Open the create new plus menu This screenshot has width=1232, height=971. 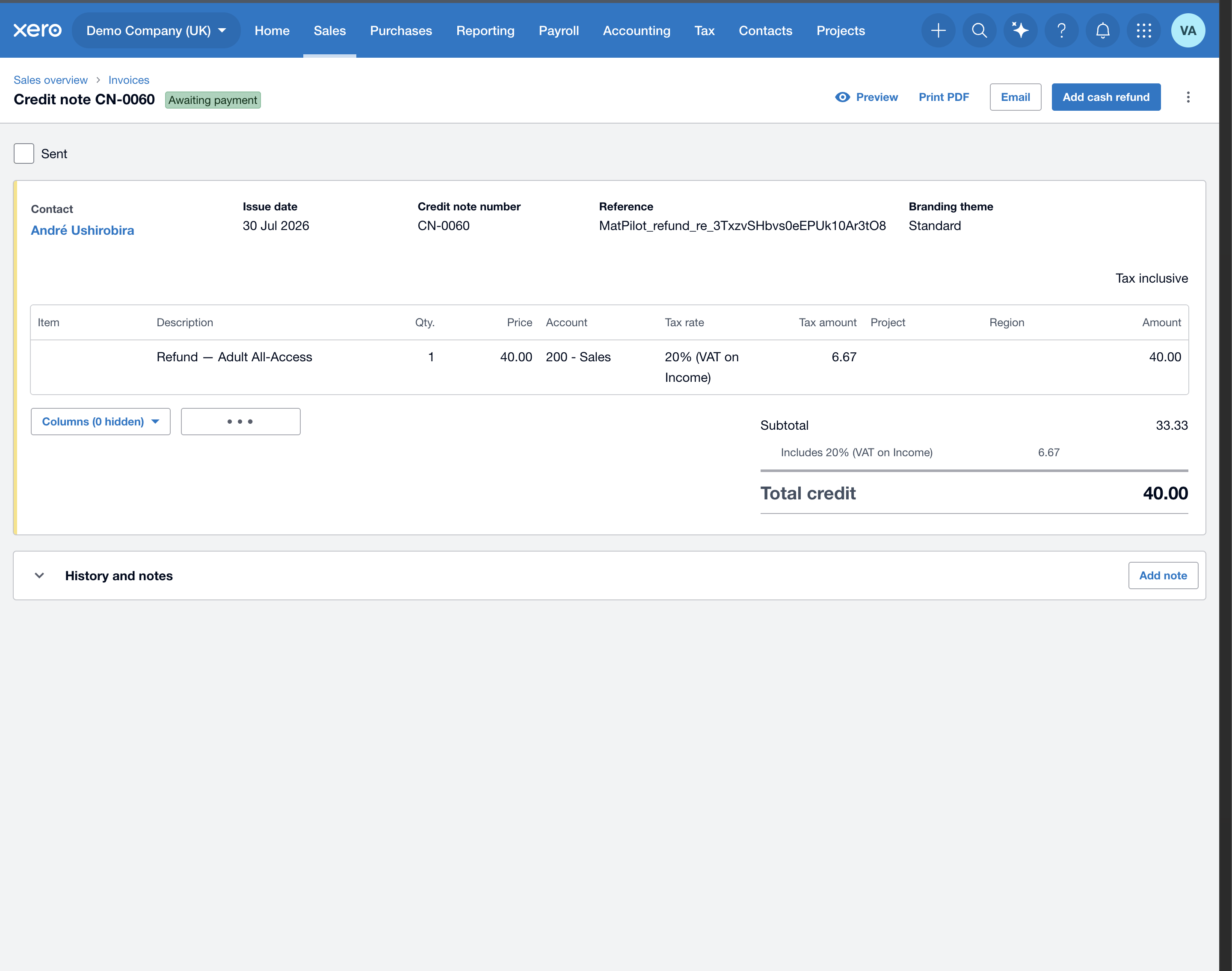pyautogui.click(x=938, y=30)
